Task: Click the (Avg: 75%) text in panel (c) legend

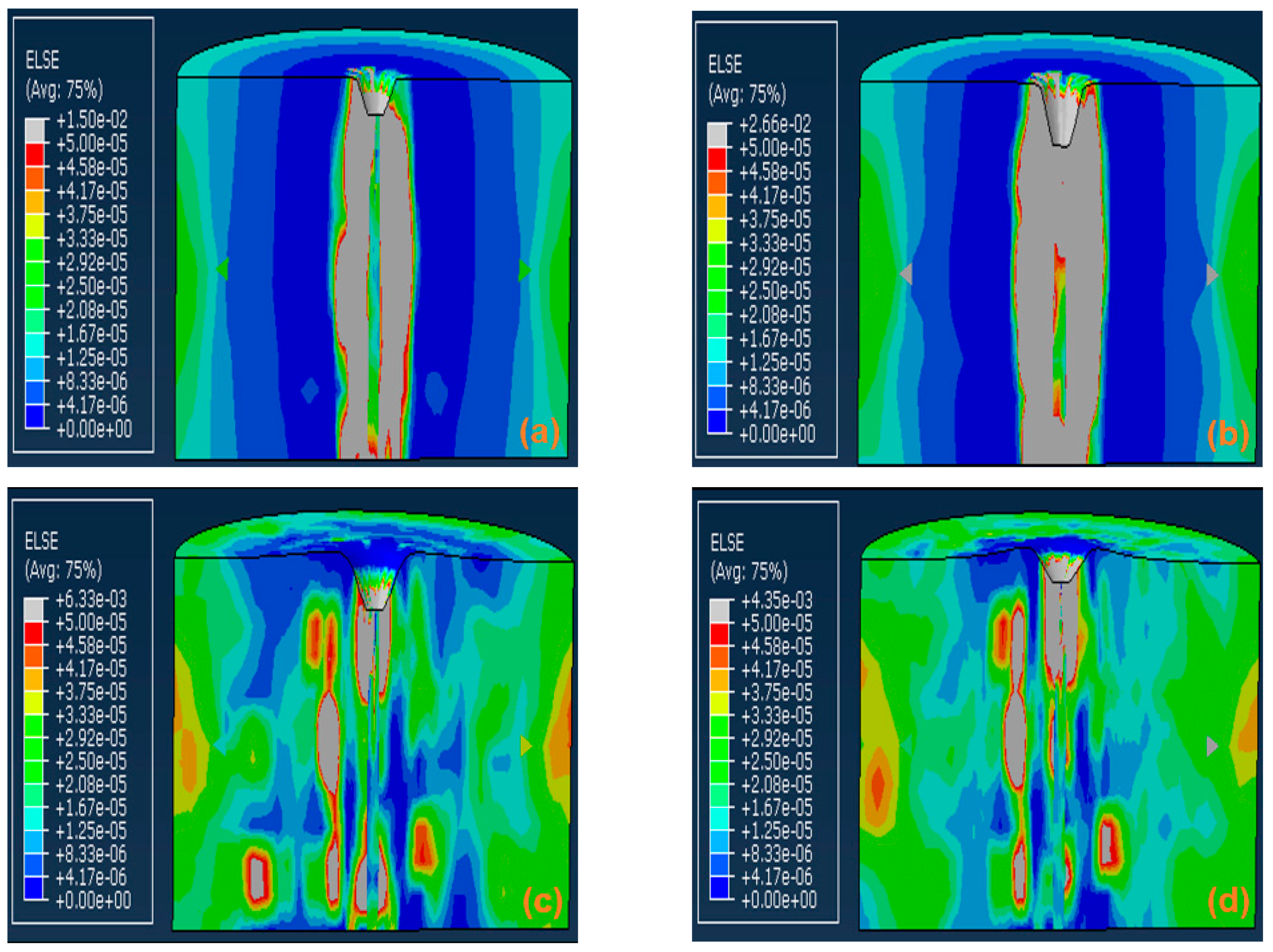Action: click(63, 570)
